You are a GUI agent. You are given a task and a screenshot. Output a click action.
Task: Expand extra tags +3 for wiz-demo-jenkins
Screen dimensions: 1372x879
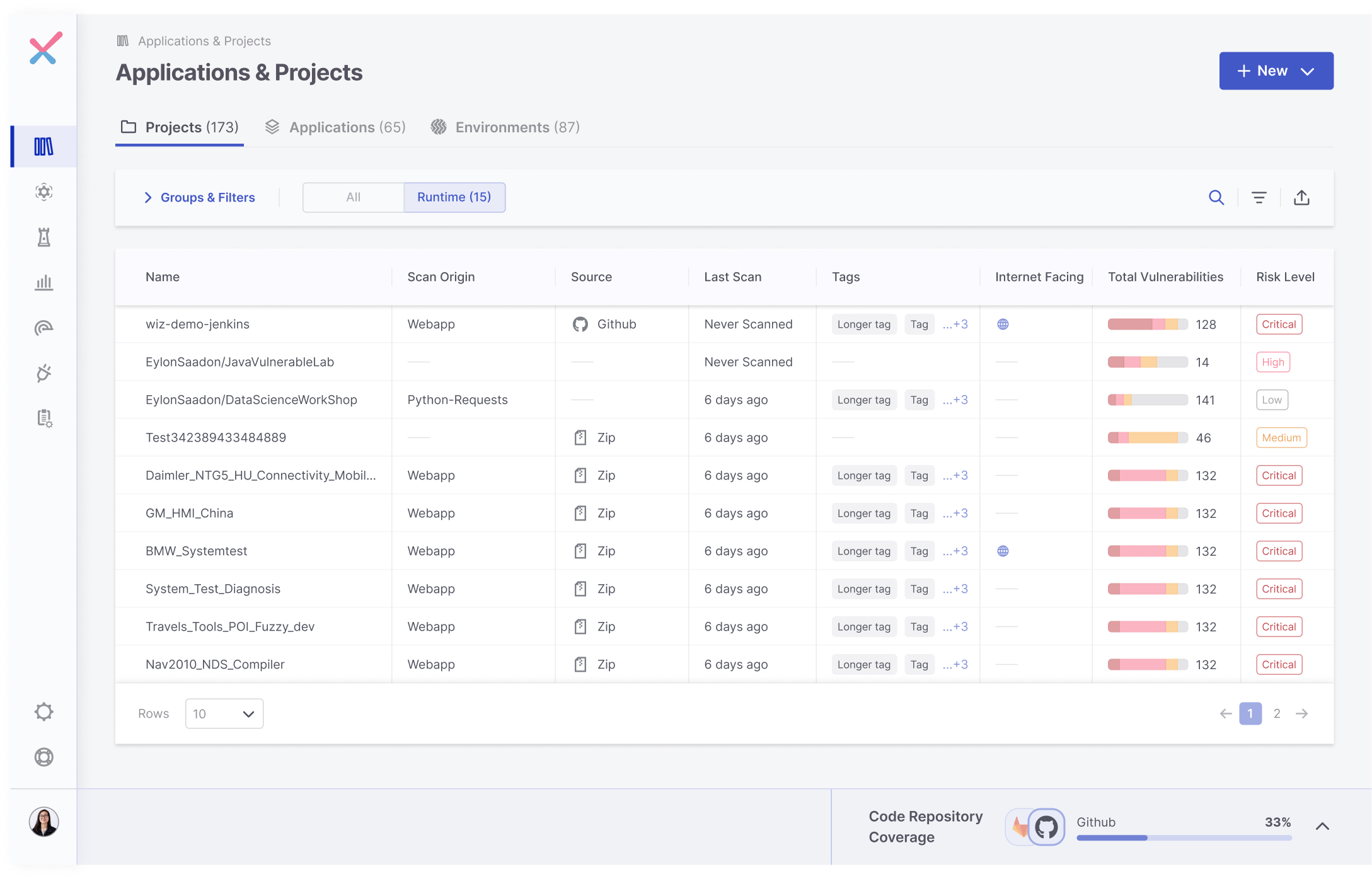click(x=955, y=325)
